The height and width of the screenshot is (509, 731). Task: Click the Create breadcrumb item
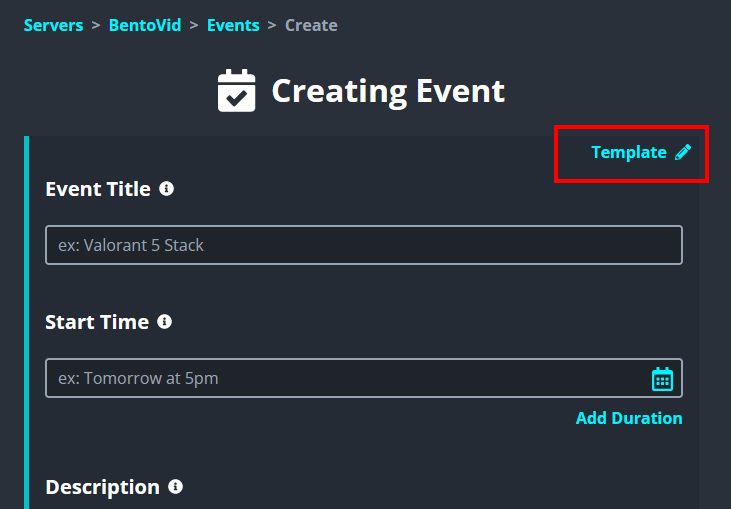pos(311,25)
